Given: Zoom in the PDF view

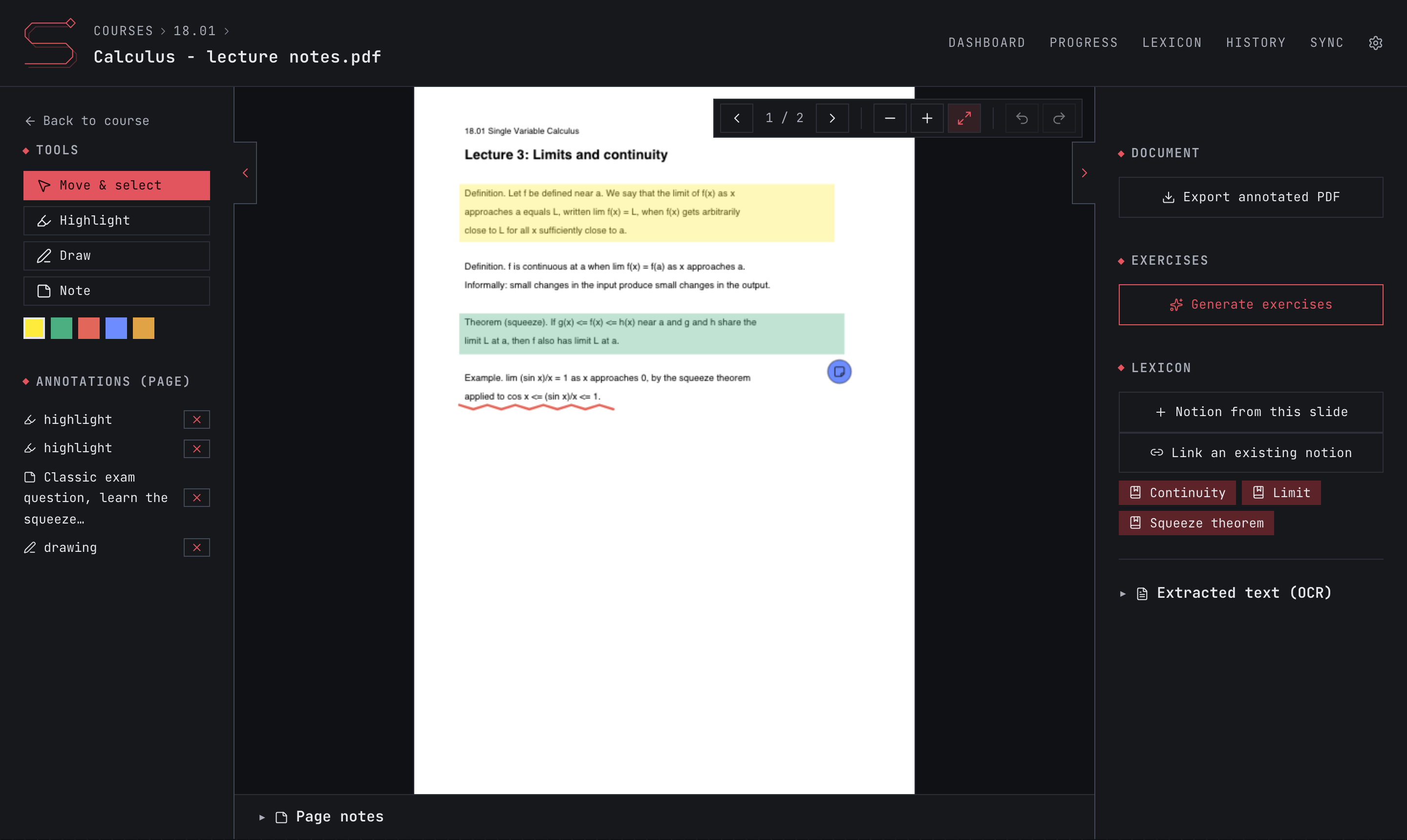Looking at the screenshot, I should 926,118.
